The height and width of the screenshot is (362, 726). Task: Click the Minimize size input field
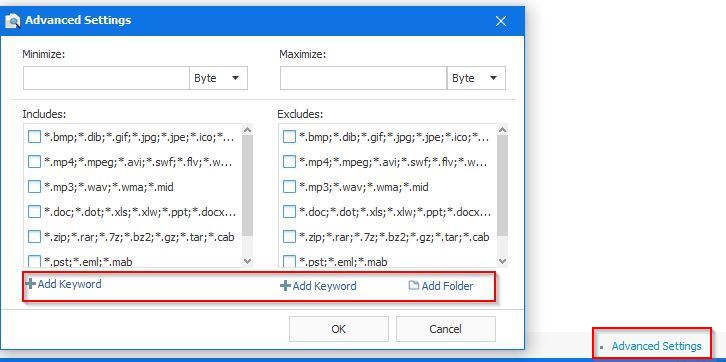tap(106, 78)
